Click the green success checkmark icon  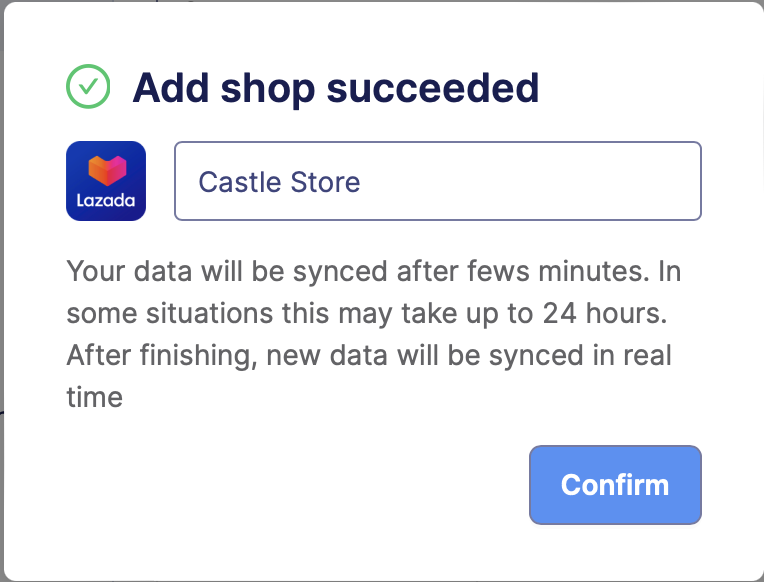(x=88, y=88)
